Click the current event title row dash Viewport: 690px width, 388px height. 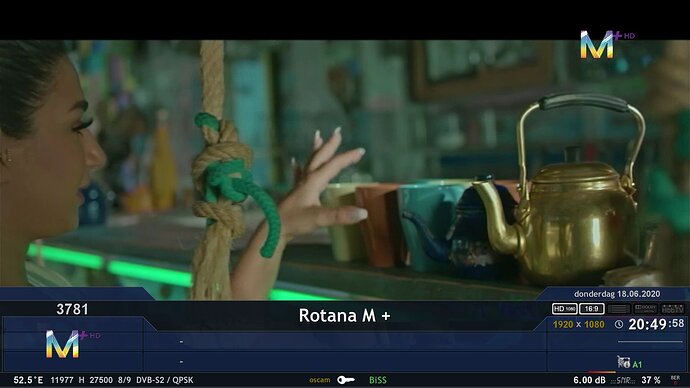pos(181,342)
